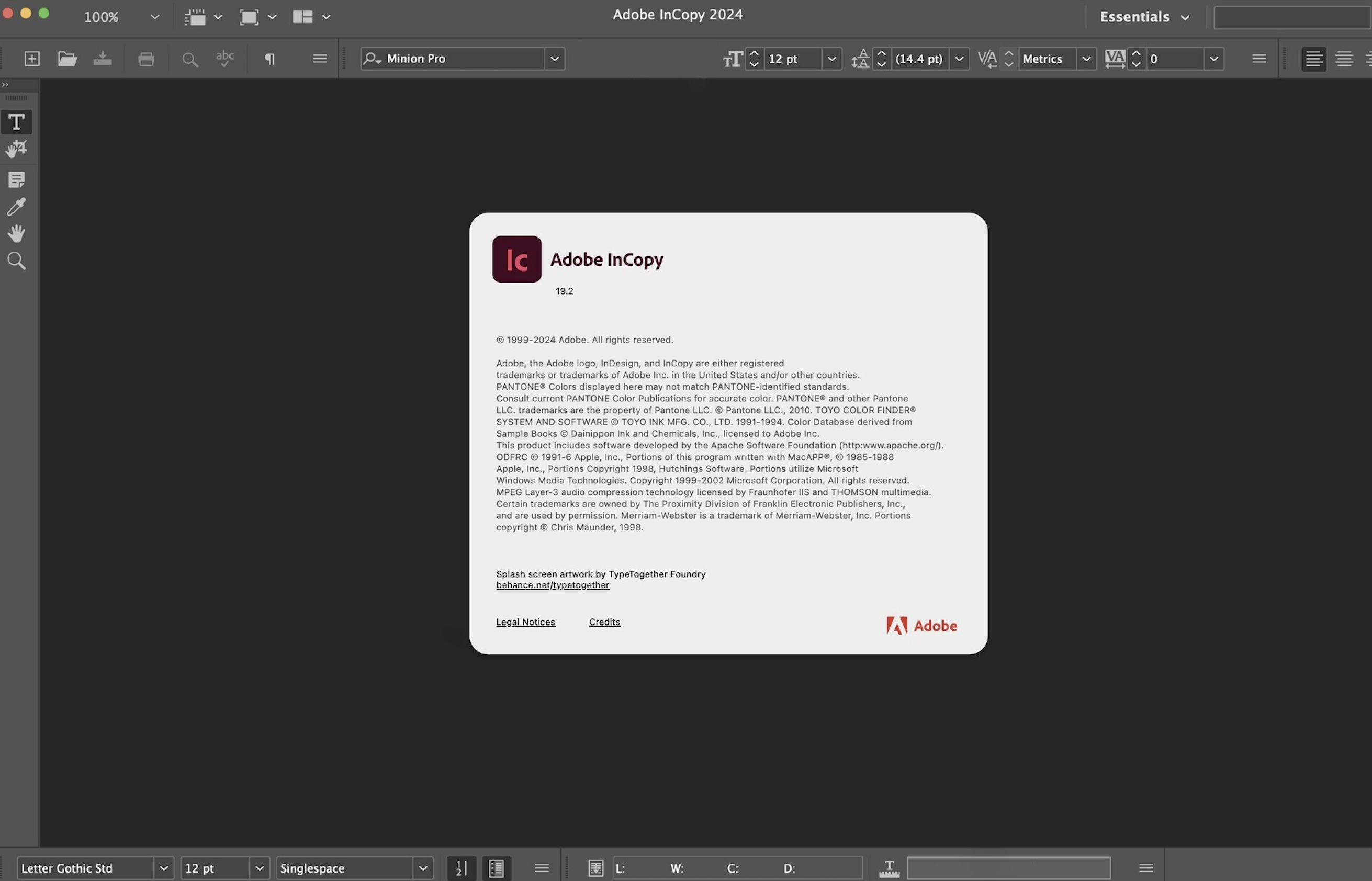Open the Letter Gothic Std font dropdown

click(164, 868)
